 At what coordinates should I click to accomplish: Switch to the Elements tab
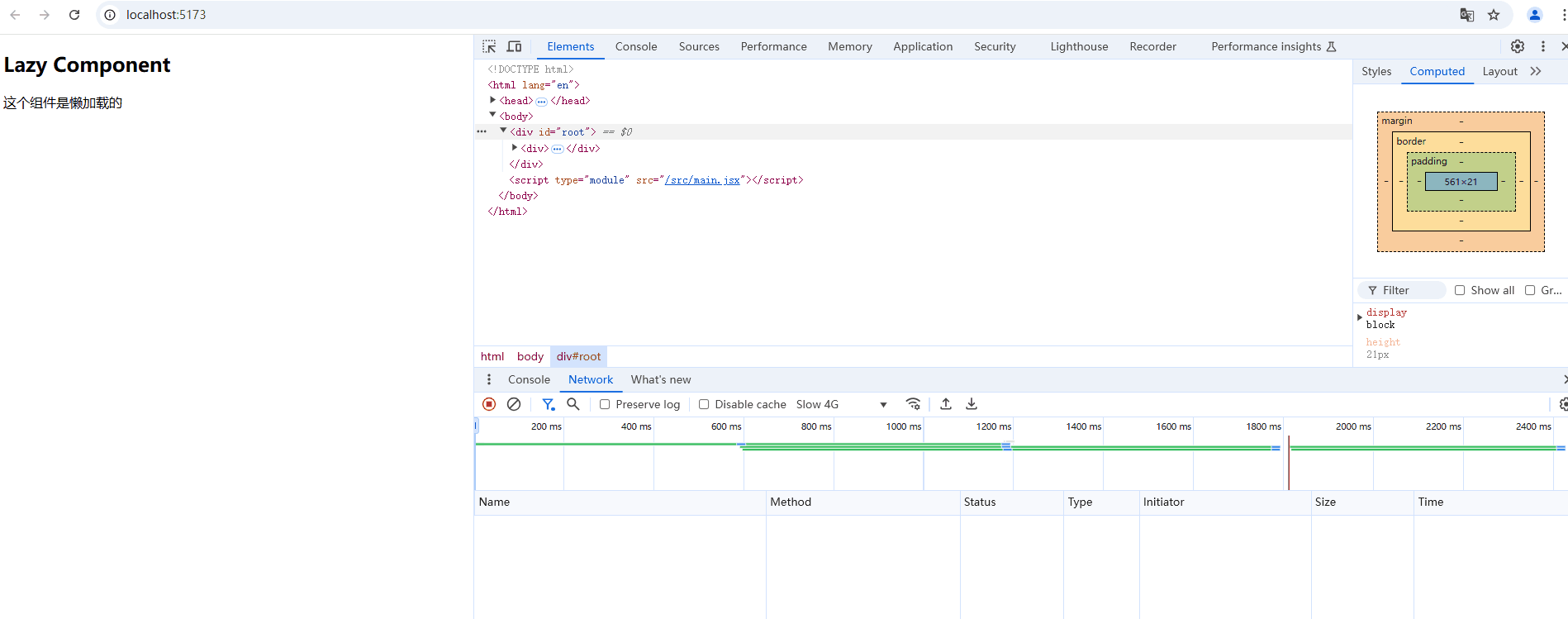pos(570,47)
